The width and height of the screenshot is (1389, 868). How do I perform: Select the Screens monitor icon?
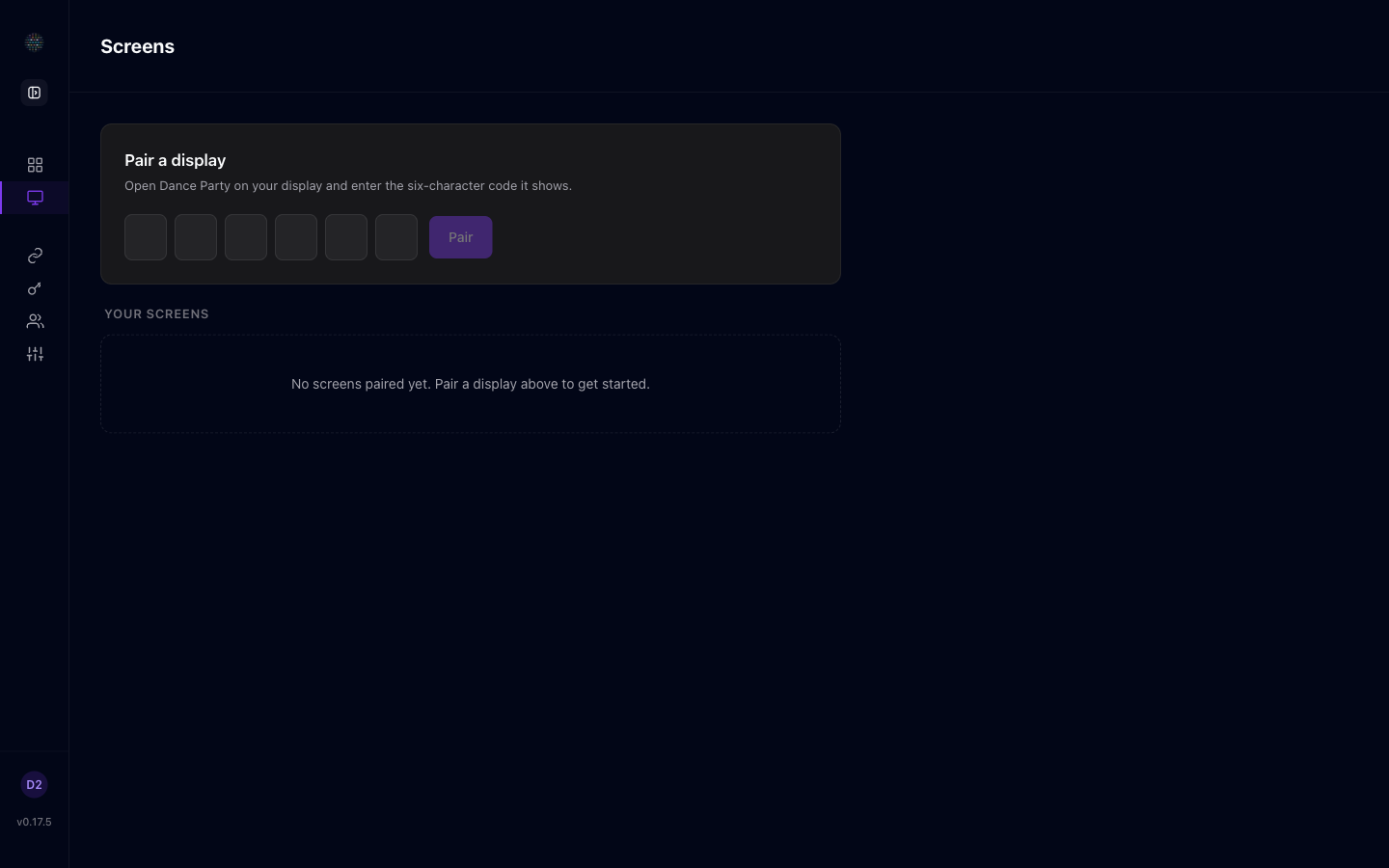[35, 198]
